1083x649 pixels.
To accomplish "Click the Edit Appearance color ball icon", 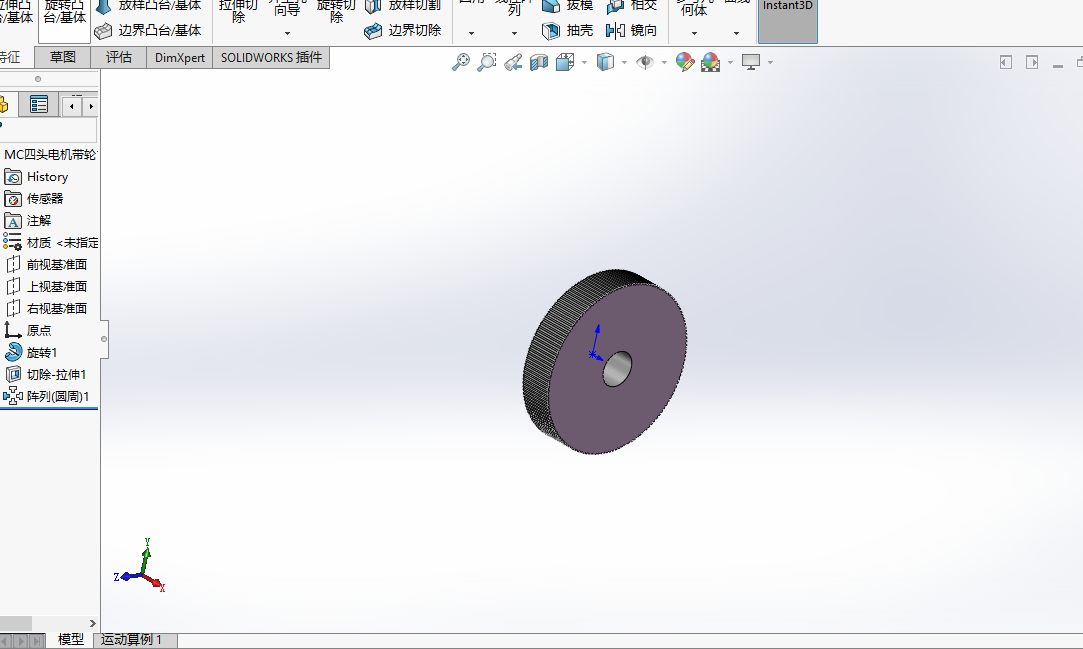I will (x=685, y=62).
